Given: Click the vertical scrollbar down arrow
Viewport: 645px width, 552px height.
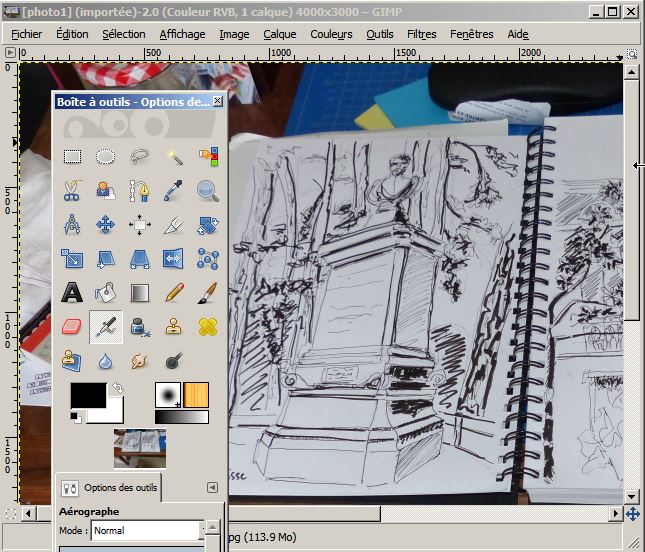Looking at the screenshot, I should pyautogui.click(x=631, y=496).
